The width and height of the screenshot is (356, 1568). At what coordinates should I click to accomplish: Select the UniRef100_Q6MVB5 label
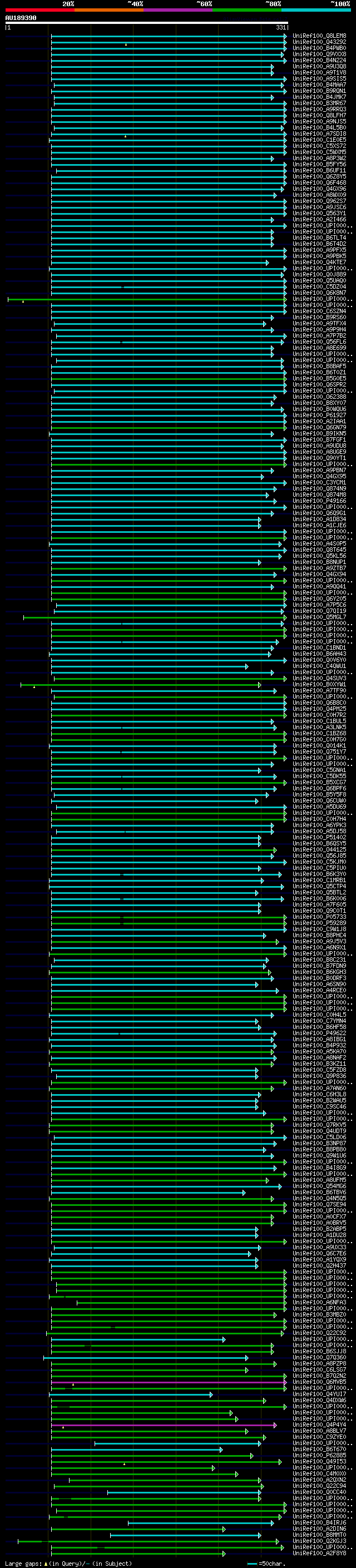[319, 1382]
